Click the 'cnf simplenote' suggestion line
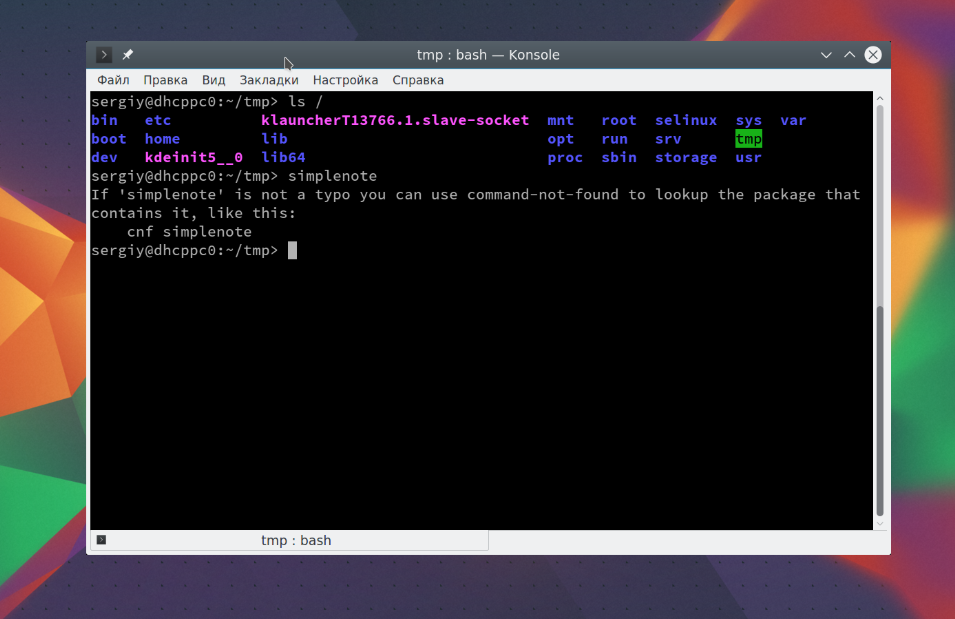Viewport: 955px width, 619px height. 189,232
